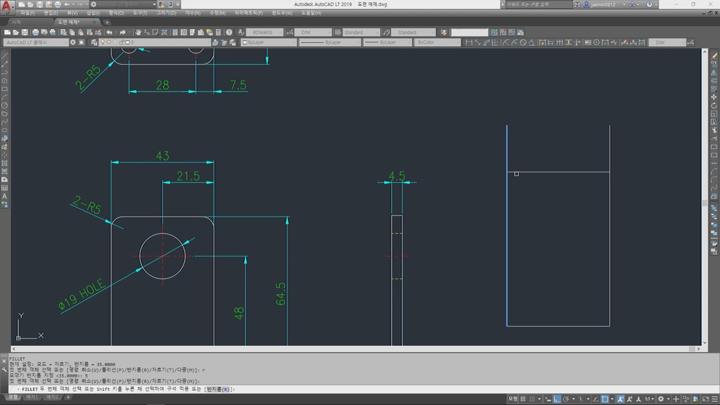Select the Move tool in the Modify toolbar
Screen dimensions: 720x405
(714, 97)
